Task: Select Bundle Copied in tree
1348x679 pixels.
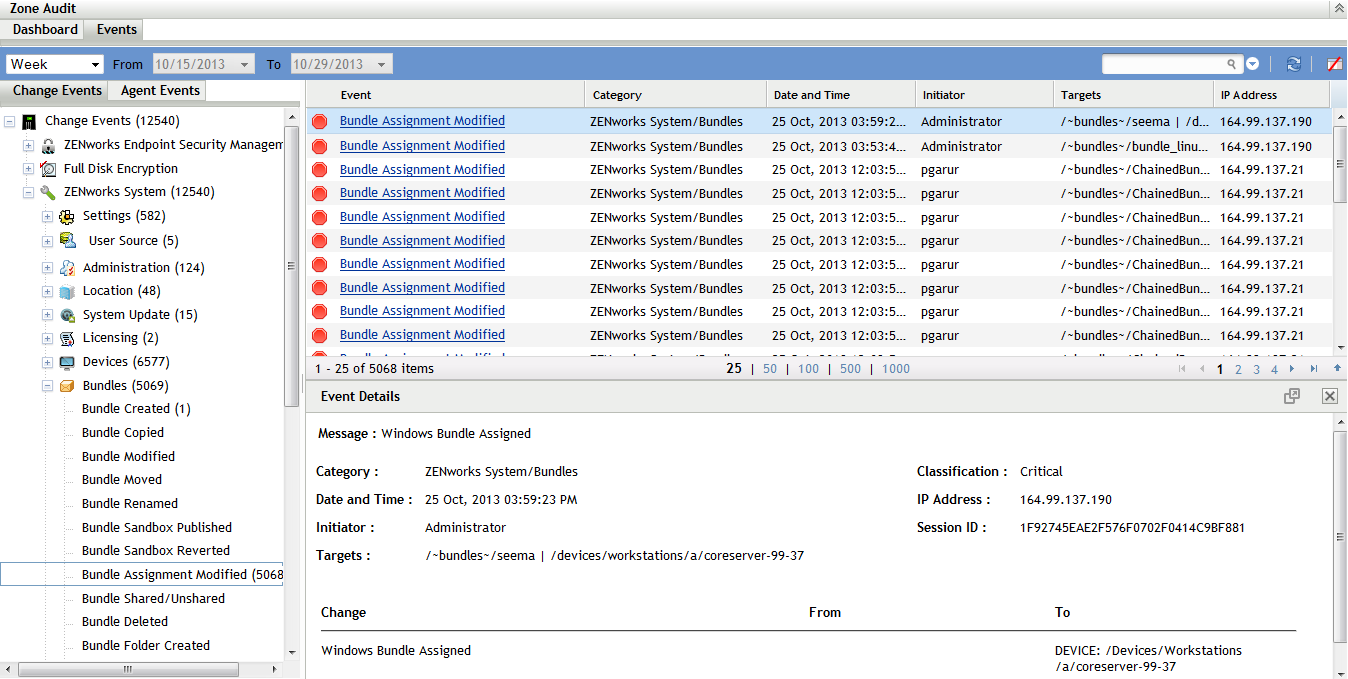Action: click(x=123, y=433)
